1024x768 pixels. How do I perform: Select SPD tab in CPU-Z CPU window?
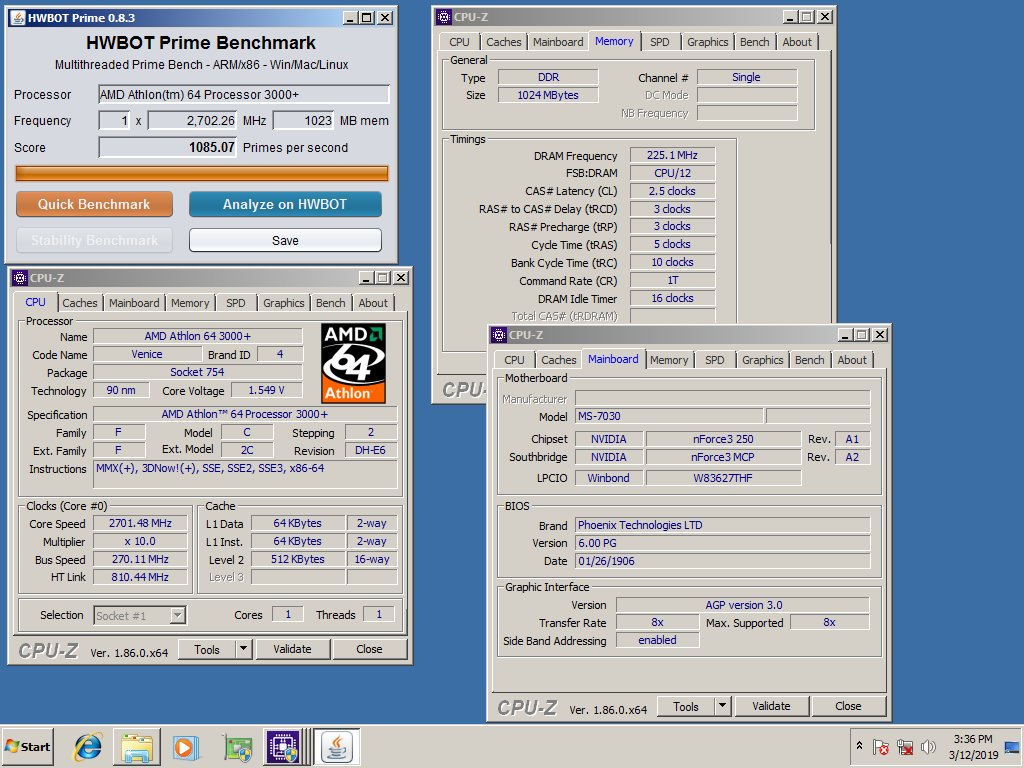click(236, 303)
